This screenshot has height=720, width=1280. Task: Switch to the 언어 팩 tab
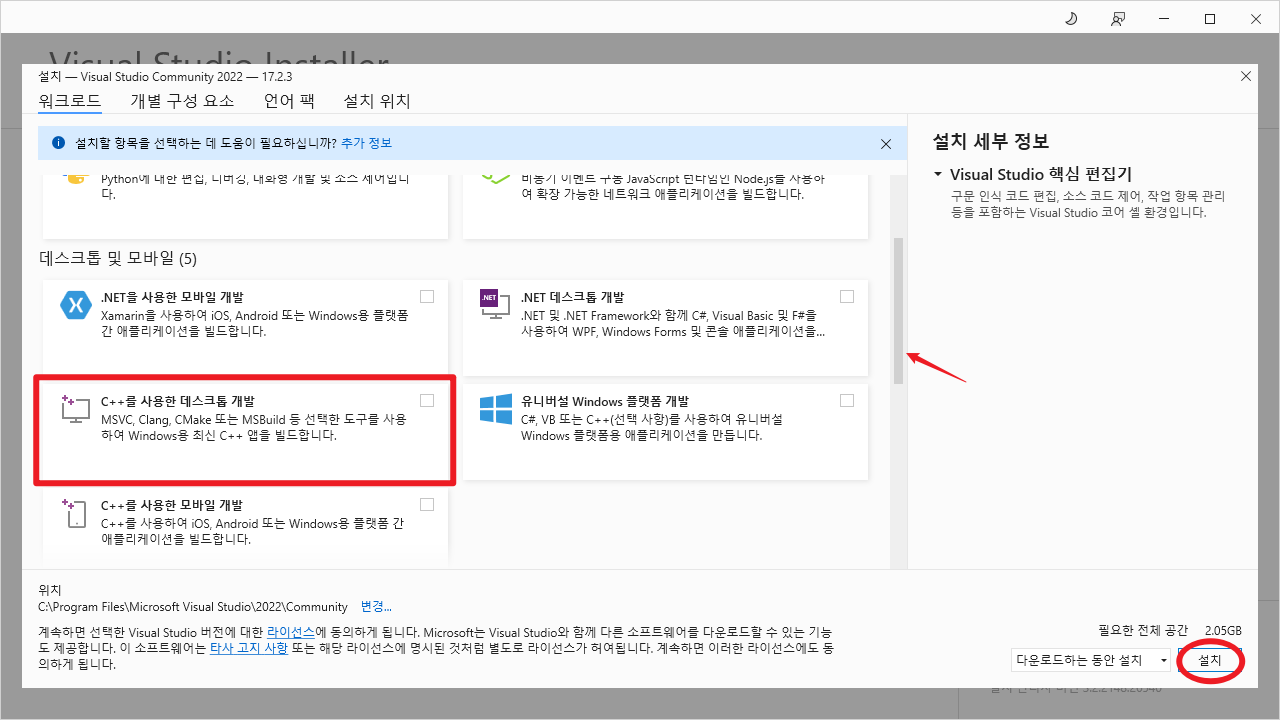289,101
